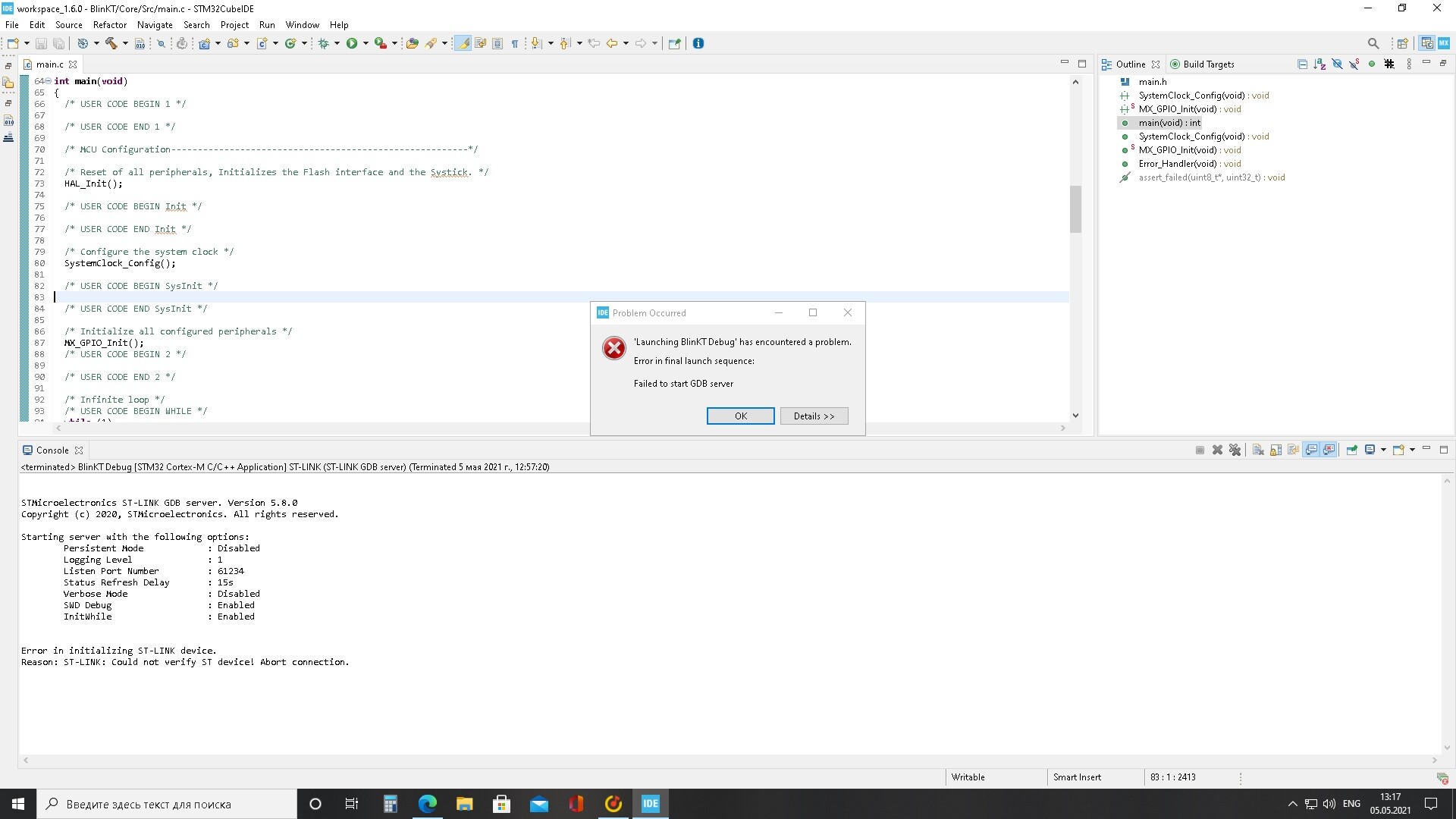
Task: Open dropdown arrow next to Build hammer
Action: (125, 43)
